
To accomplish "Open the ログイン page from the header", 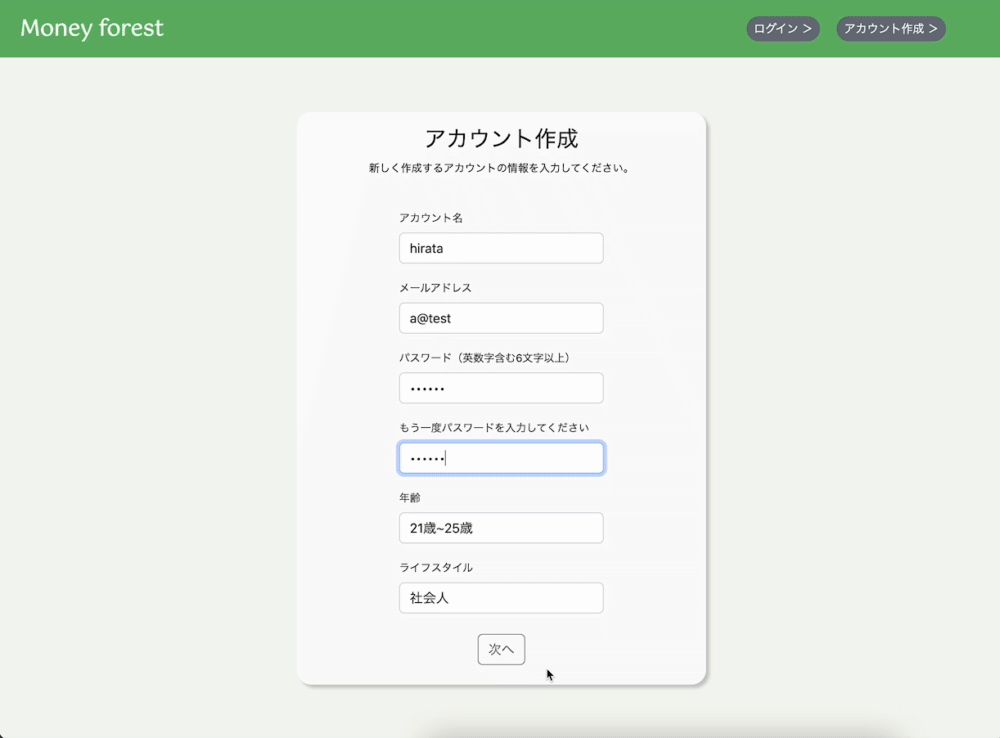I will tap(782, 28).
